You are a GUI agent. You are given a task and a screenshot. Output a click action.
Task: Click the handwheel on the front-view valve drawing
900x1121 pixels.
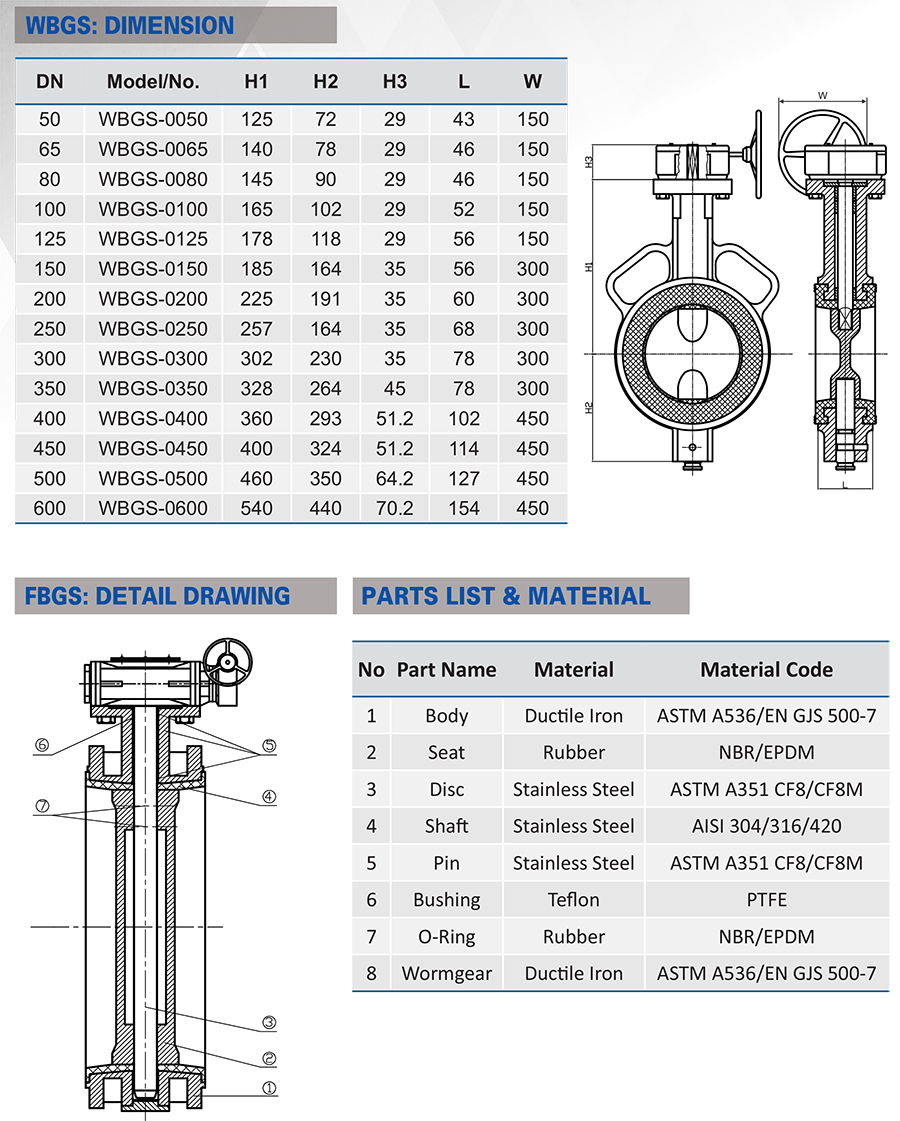point(756,153)
